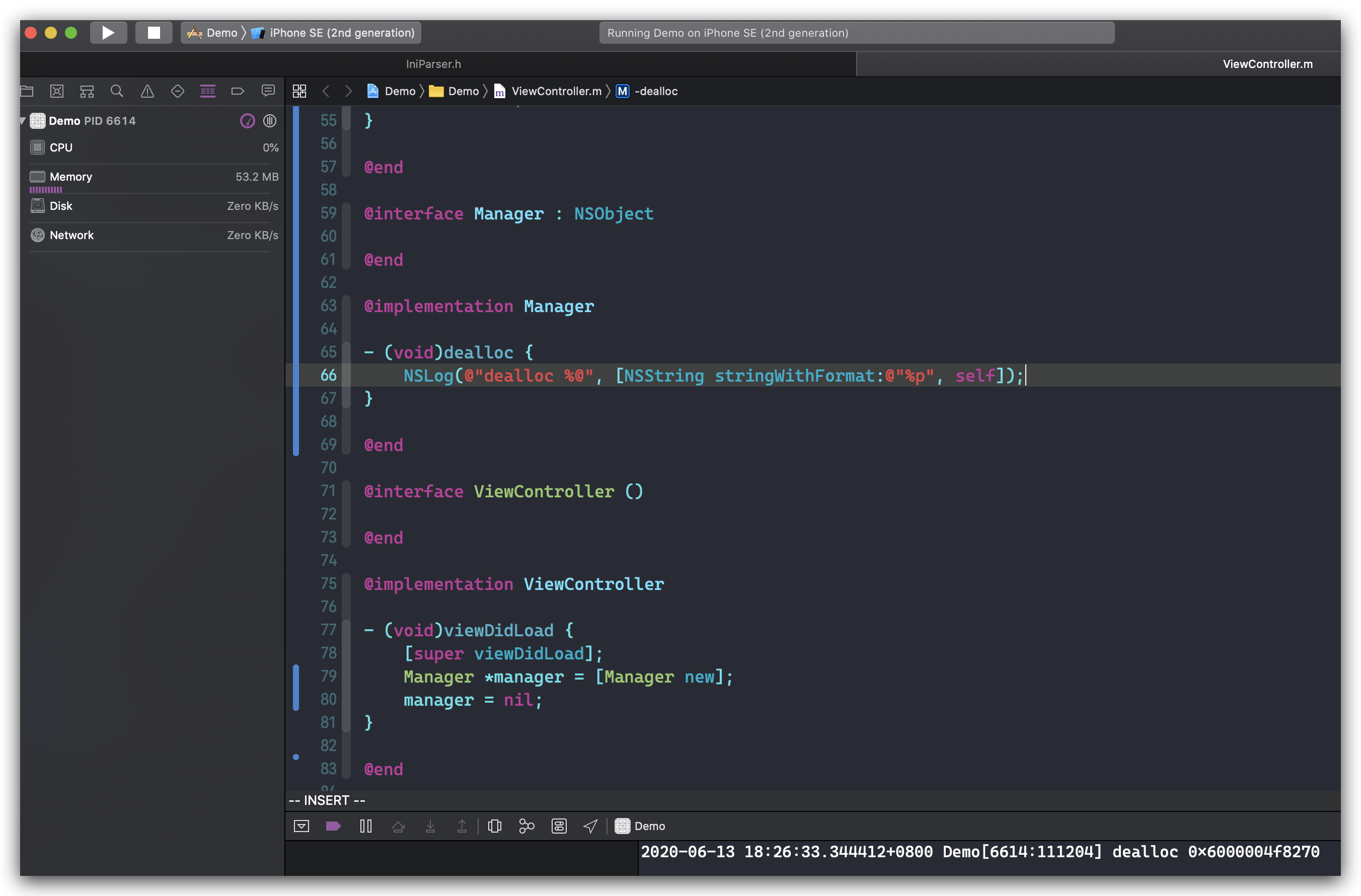Select the ViewController.m tab
The image size is (1361, 896).
[x=1267, y=64]
